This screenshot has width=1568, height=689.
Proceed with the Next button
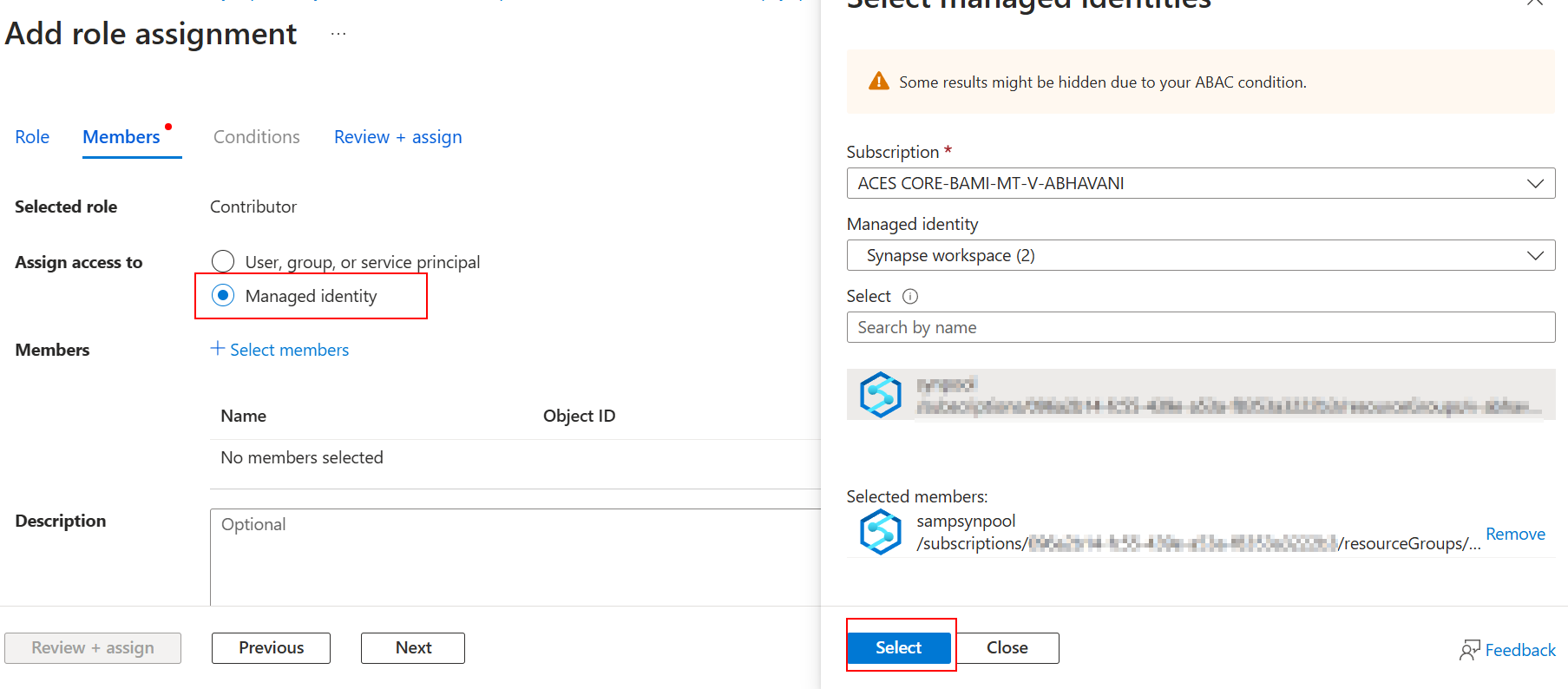[413, 648]
